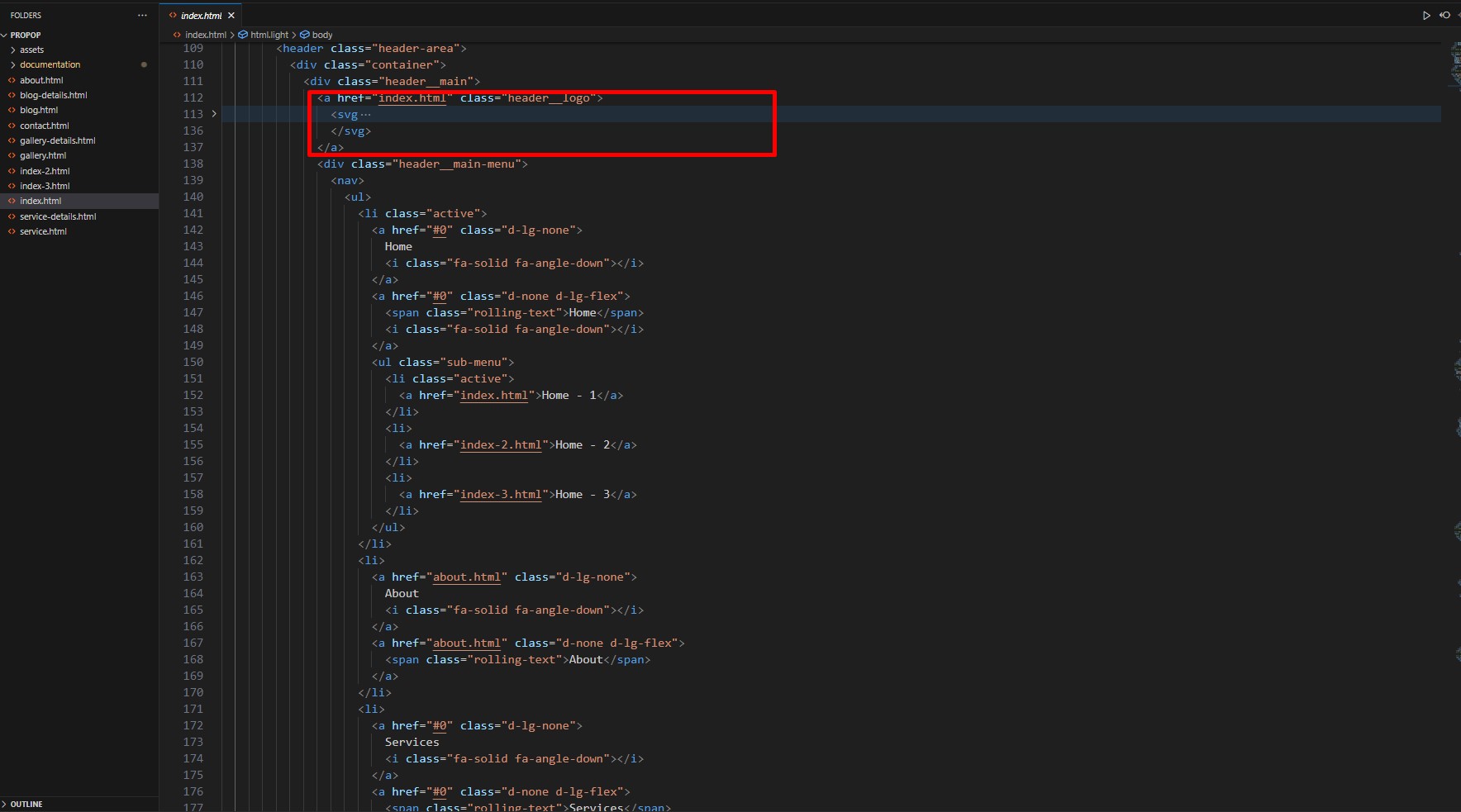1461x812 pixels.
Task: Follow the index-2.html href link on line 155
Action: pyautogui.click(x=501, y=444)
